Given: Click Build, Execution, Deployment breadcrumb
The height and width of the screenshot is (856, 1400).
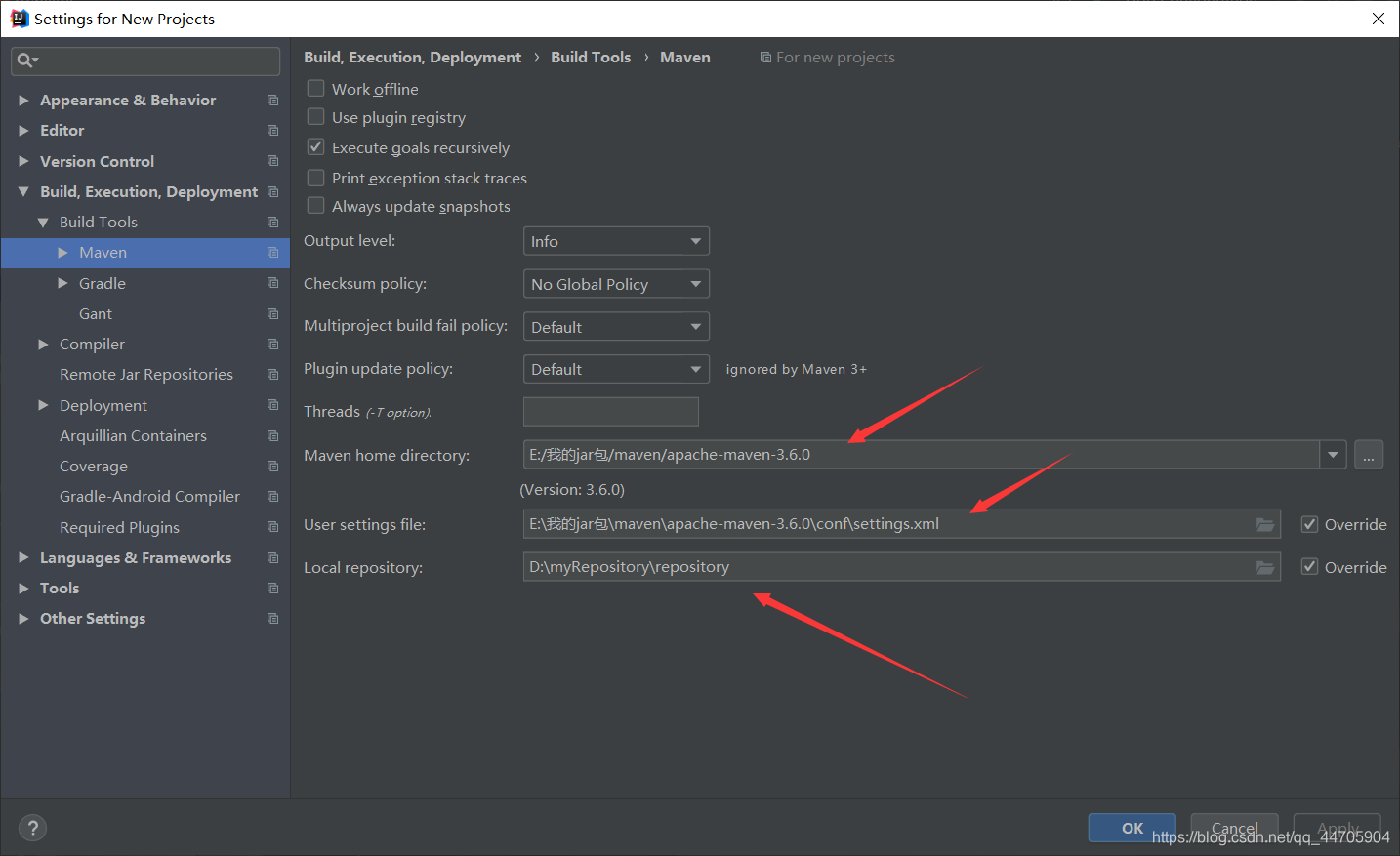Looking at the screenshot, I should click(x=412, y=58).
